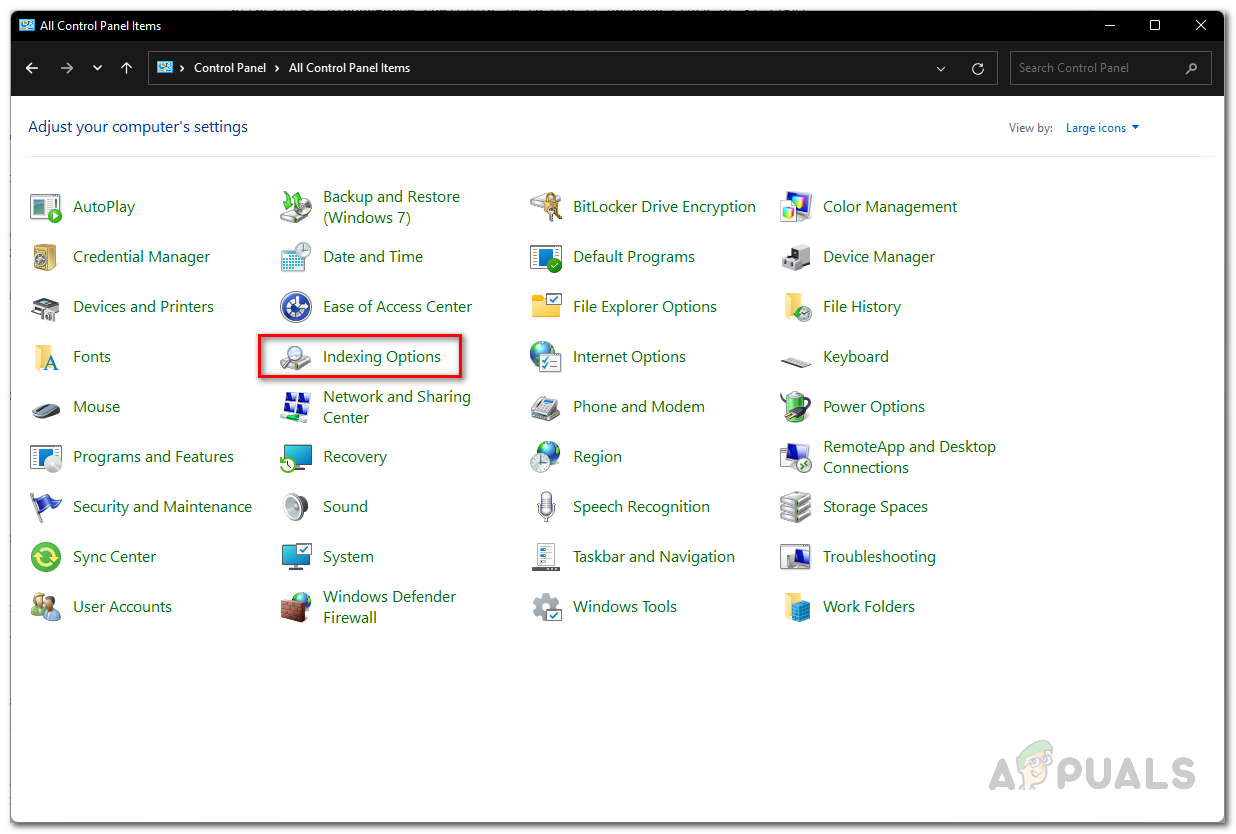Open the Work Folders icon
The height and width of the screenshot is (834, 1236).
(796, 607)
